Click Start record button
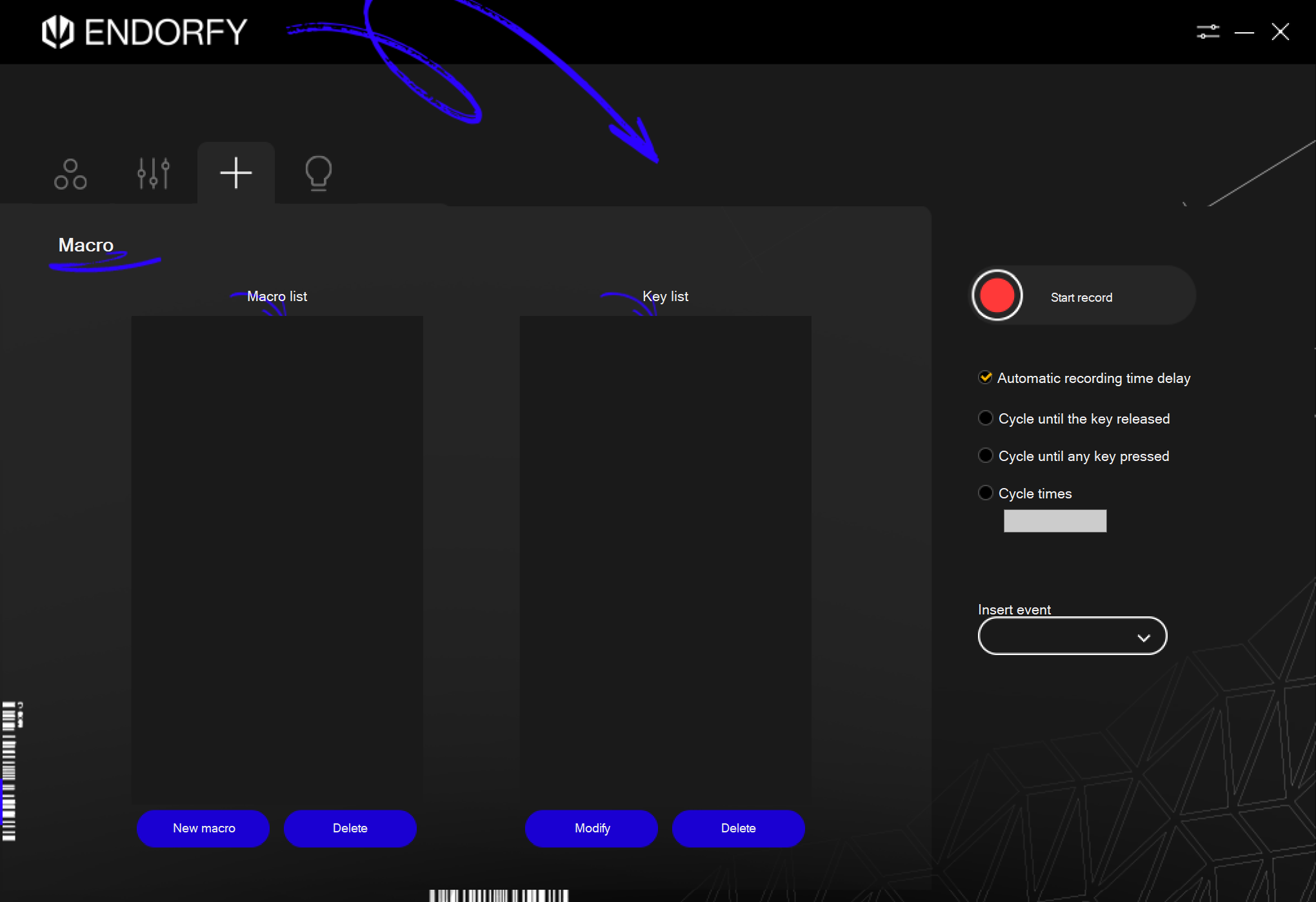The height and width of the screenshot is (902, 1316). click(x=1083, y=297)
